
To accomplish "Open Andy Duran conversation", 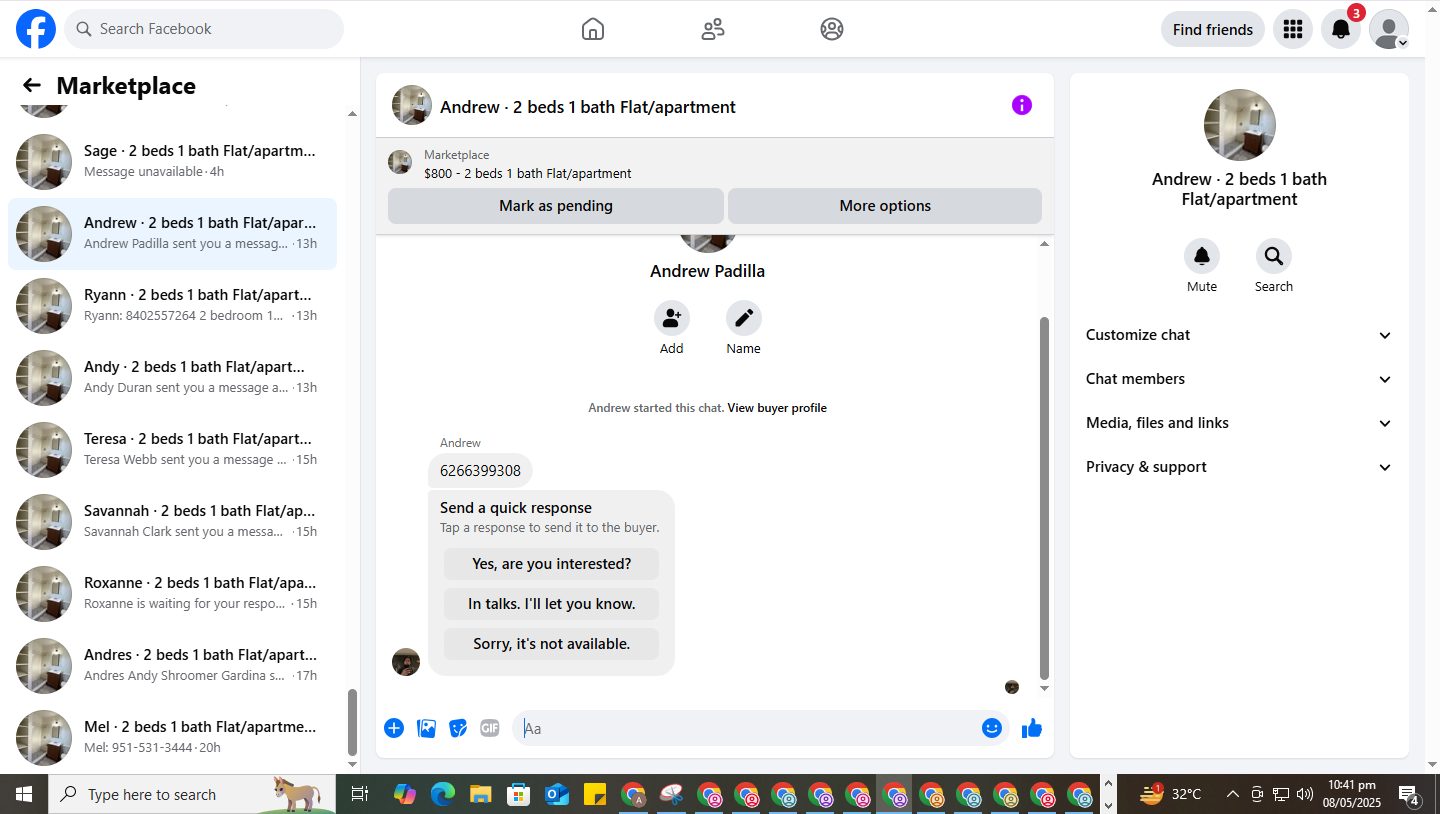I will 172,377.
